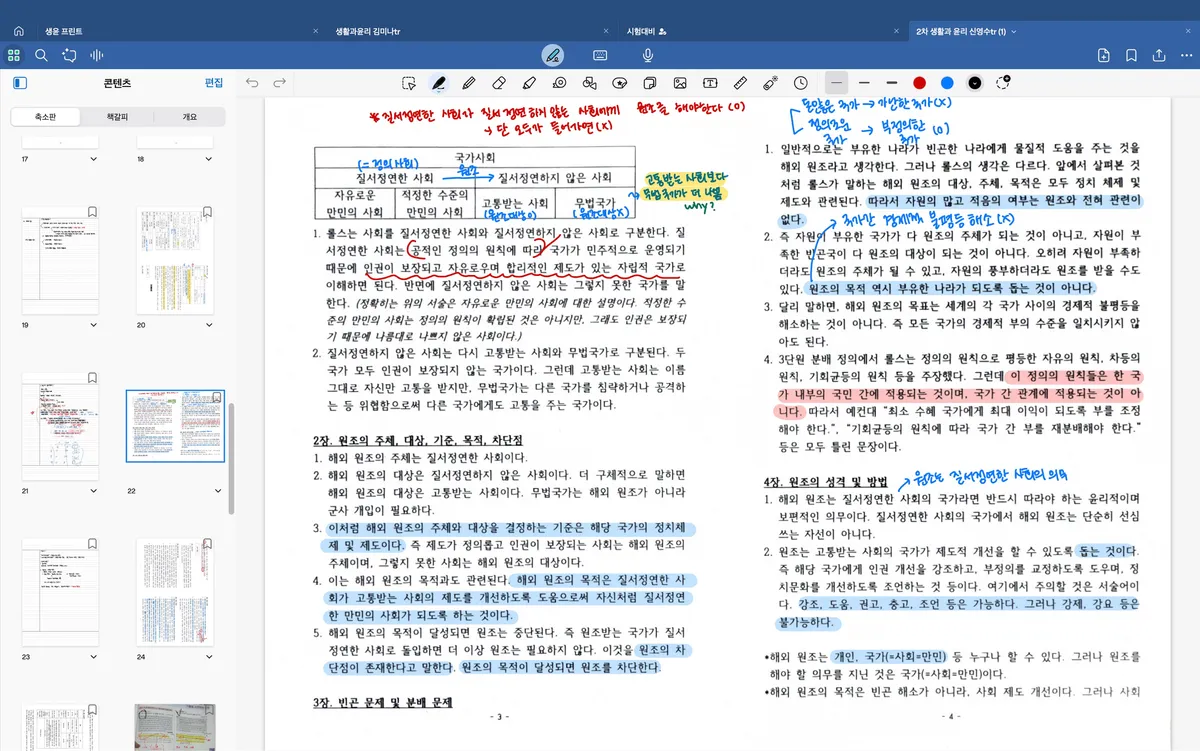The height and width of the screenshot is (751, 1200).
Task: Open the custom color picker circle
Action: click(1004, 82)
